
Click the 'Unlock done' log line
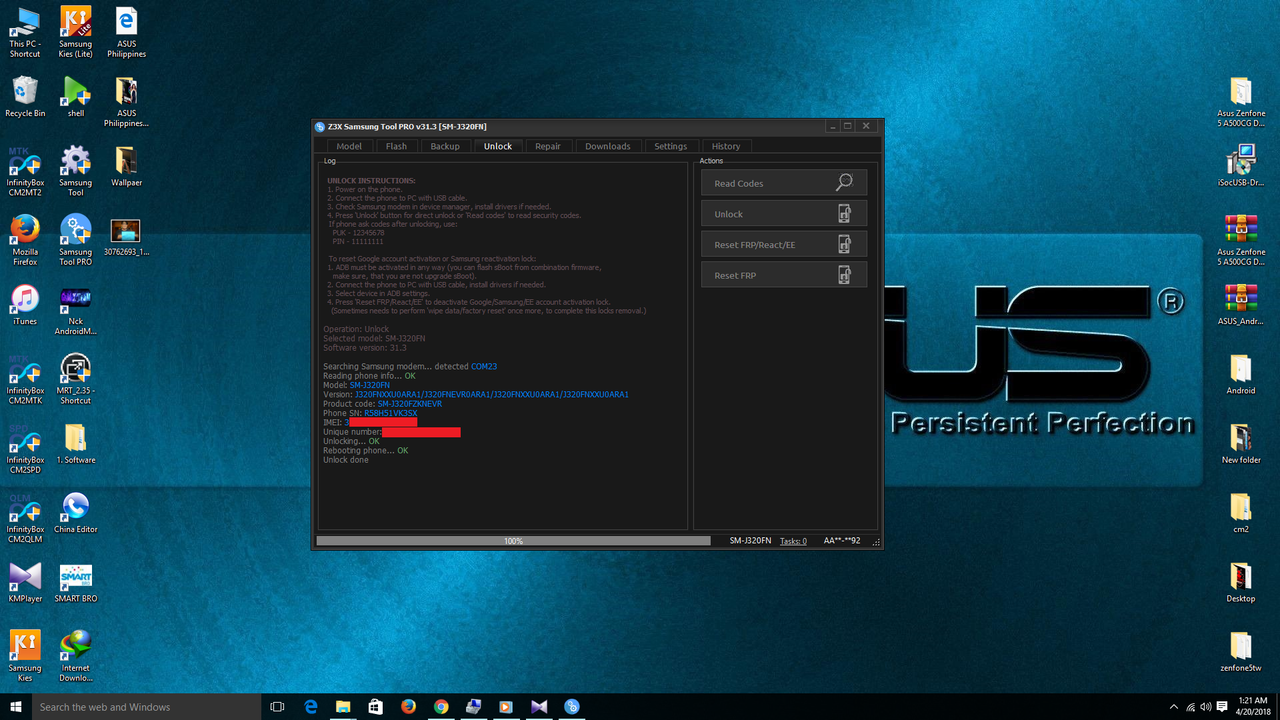346,460
